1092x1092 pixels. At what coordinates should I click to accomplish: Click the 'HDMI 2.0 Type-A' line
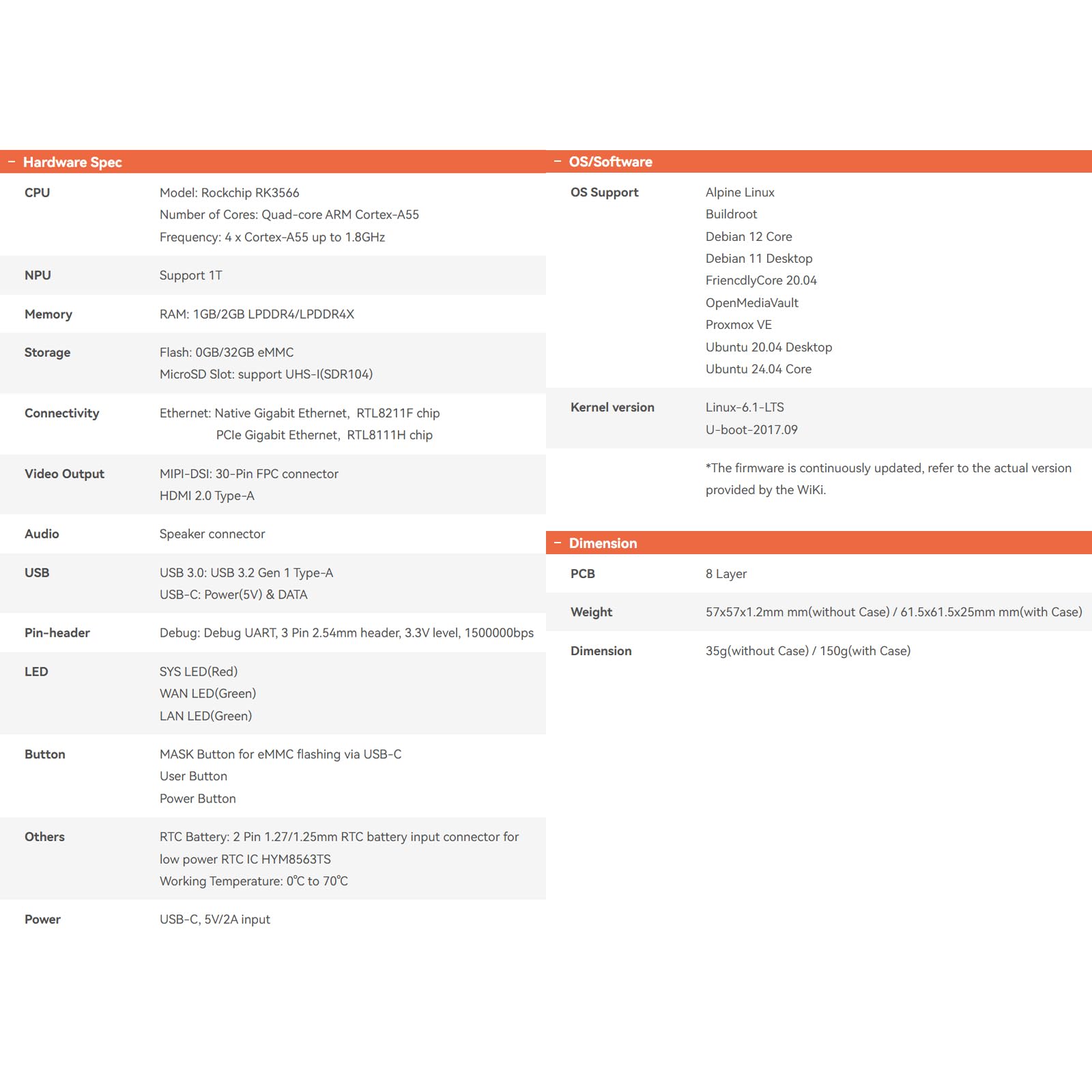point(207,495)
